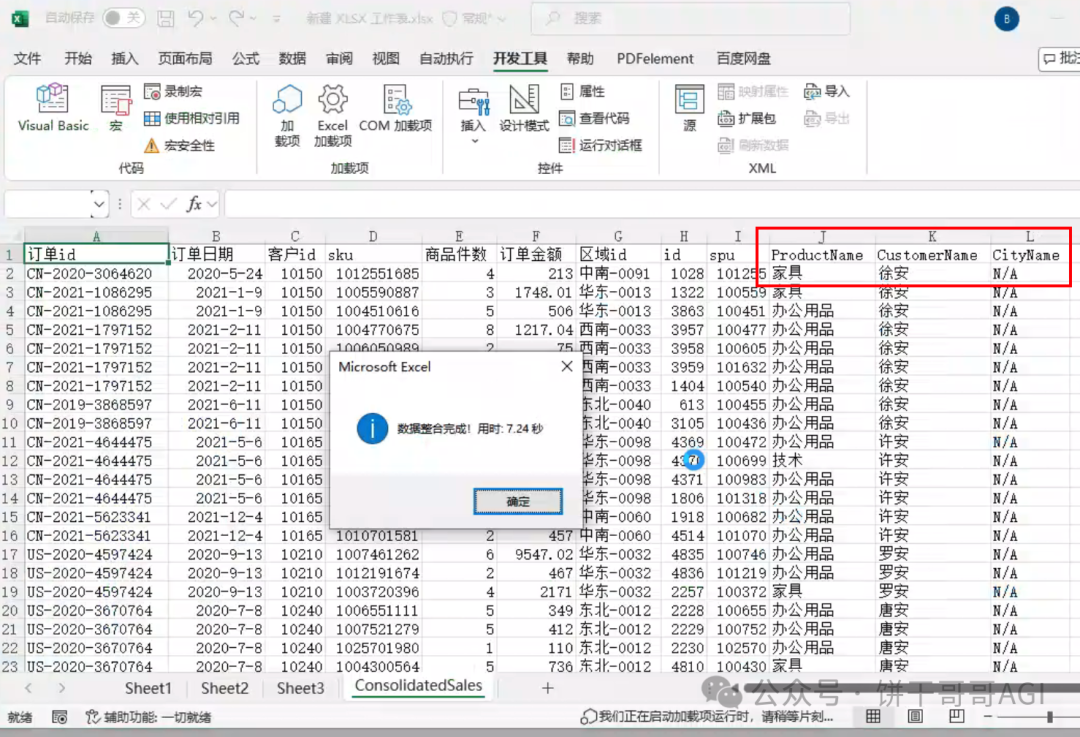The height and width of the screenshot is (737, 1080).
Task: Open 宏安全性 macro security settings
Action: (x=179, y=145)
